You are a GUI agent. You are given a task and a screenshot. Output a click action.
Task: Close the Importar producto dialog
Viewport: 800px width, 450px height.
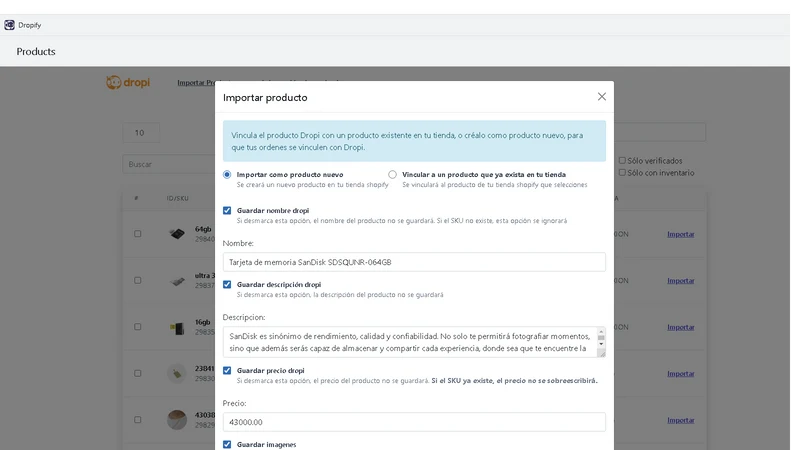point(602,96)
